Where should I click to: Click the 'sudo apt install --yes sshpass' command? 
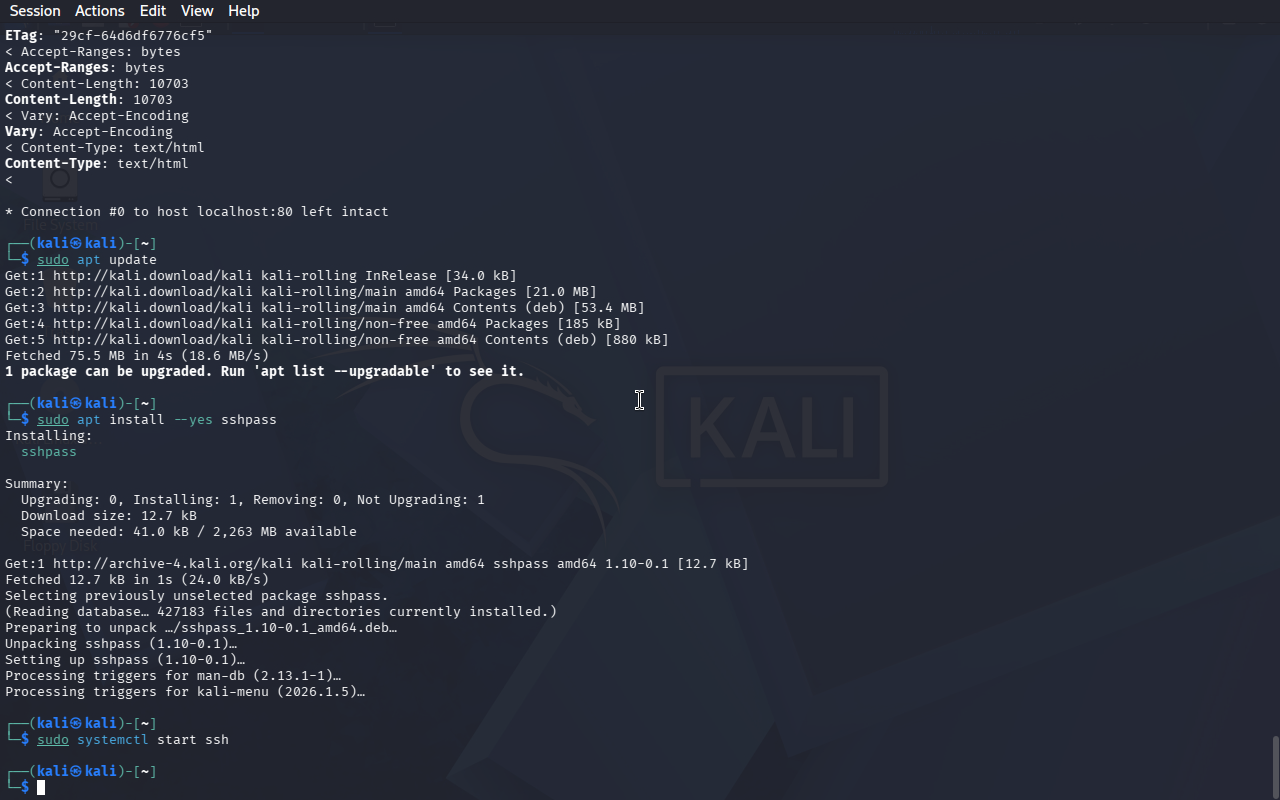(x=157, y=419)
